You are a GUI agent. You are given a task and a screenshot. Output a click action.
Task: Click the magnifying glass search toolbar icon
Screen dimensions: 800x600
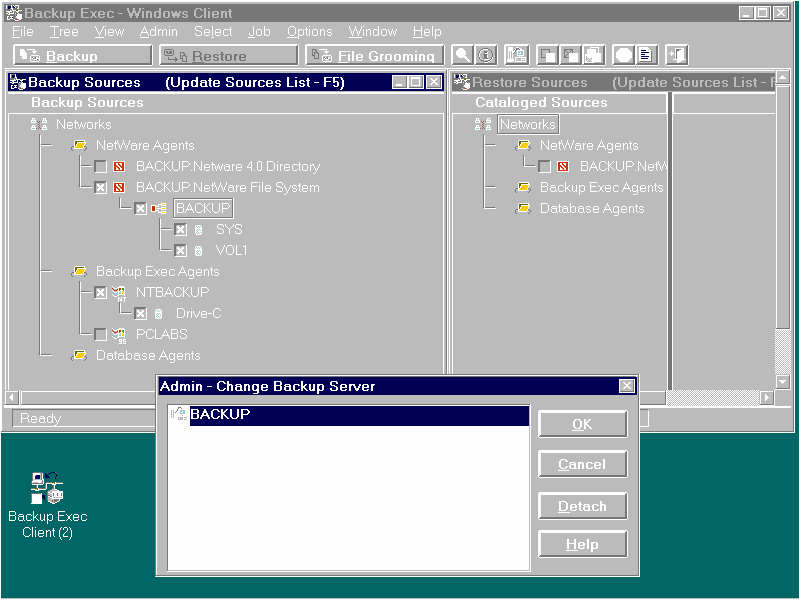(462, 55)
